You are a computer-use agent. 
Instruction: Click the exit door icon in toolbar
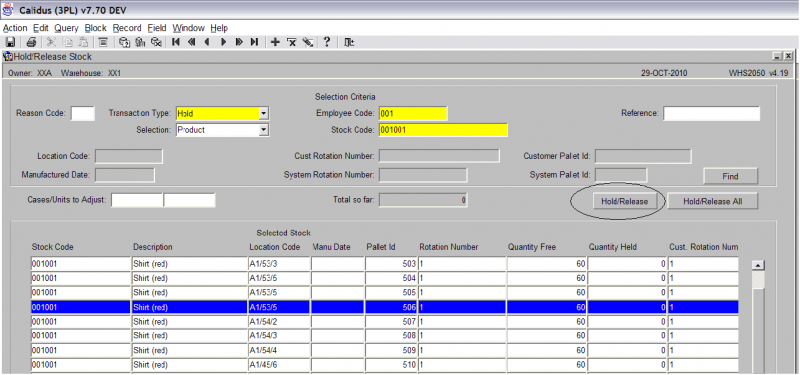tap(349, 42)
